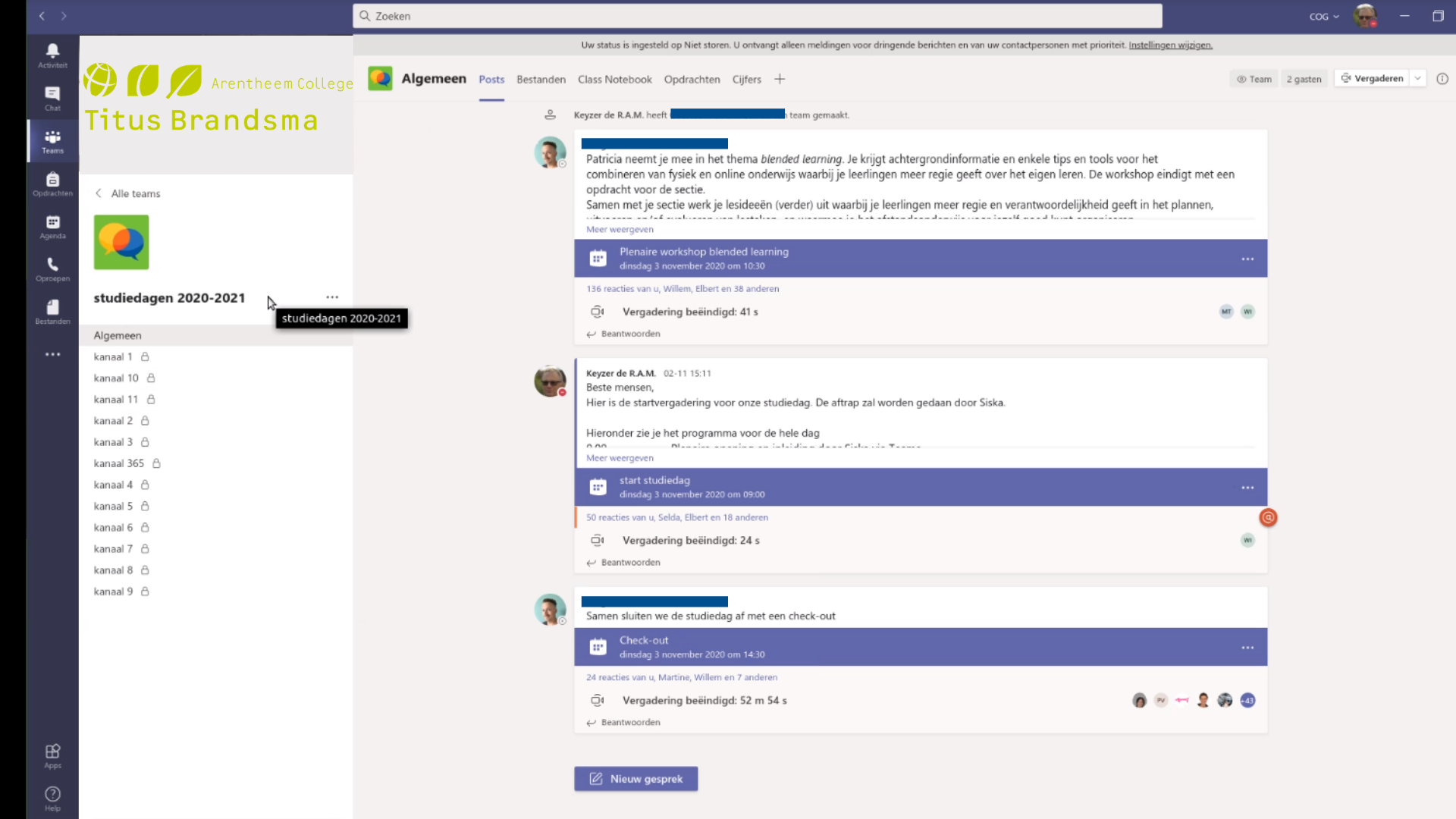The width and height of the screenshot is (1456, 819).
Task: Click in the Zoeken search field
Action: [x=757, y=16]
